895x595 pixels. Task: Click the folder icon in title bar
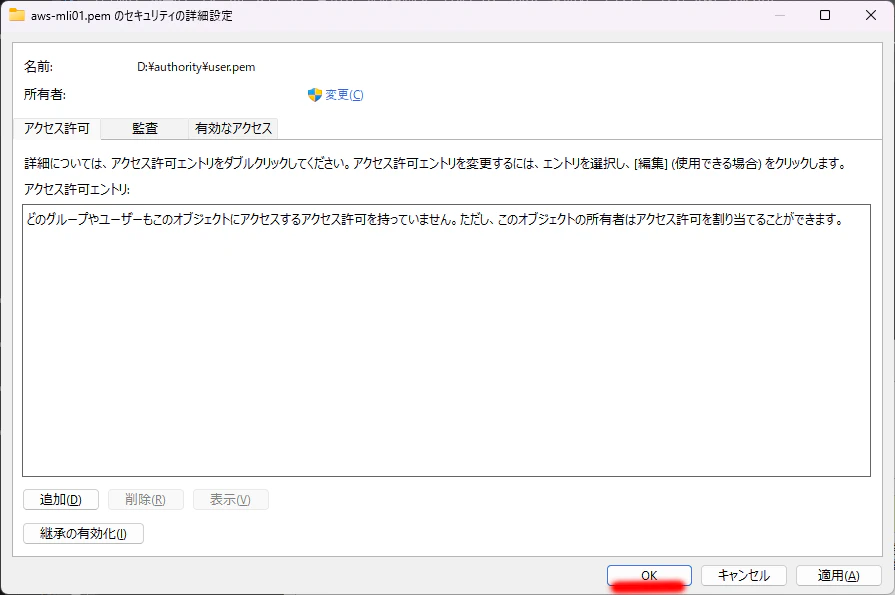[17, 15]
